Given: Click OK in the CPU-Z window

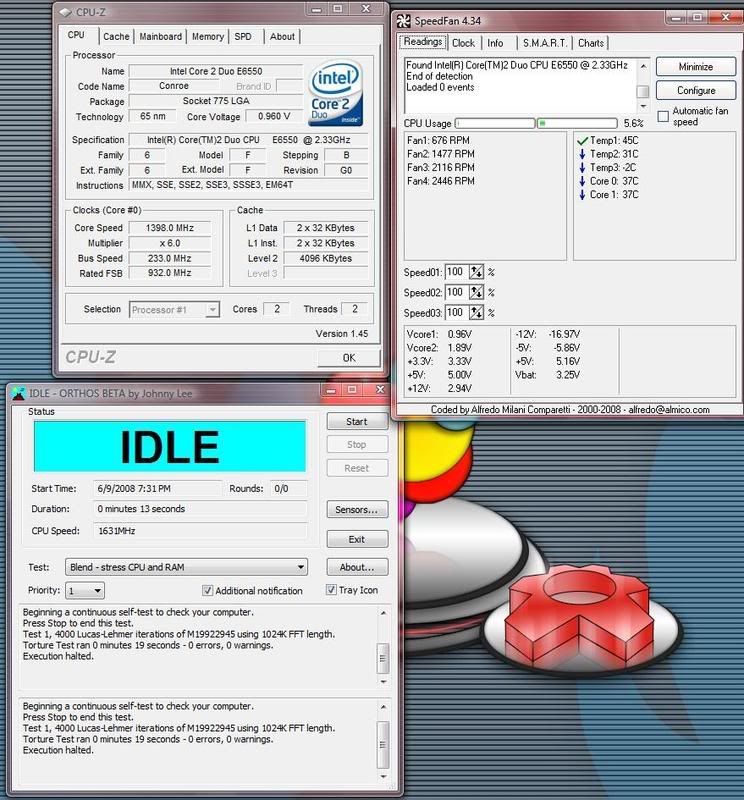Looking at the screenshot, I should (349, 358).
